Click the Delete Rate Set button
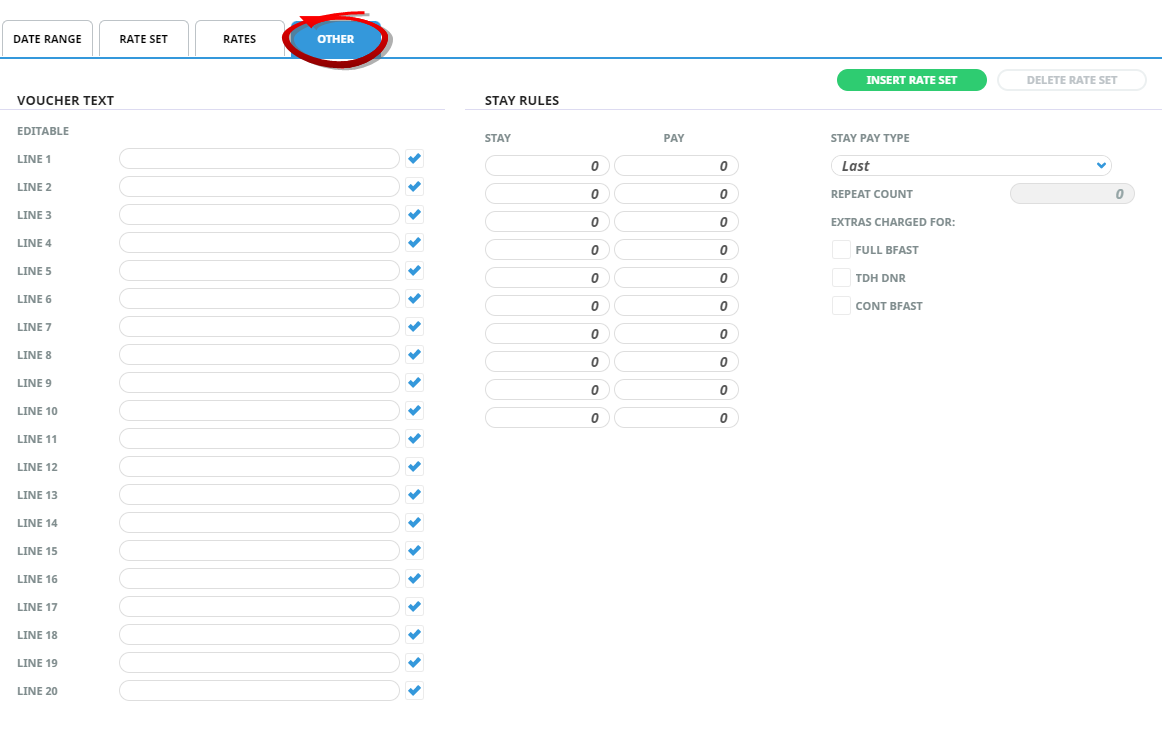The height and width of the screenshot is (741, 1162). (1071, 80)
